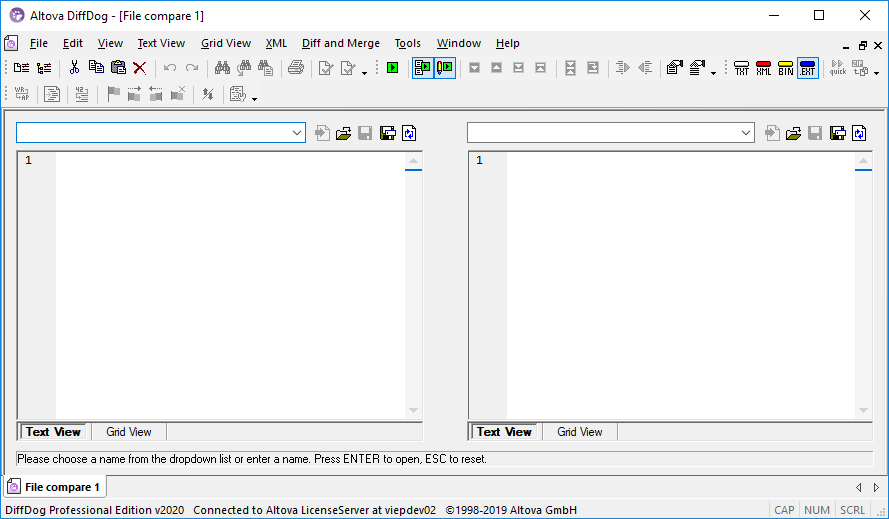
Task: Click the Compare Directories toolbar icon
Action: (x=44, y=68)
